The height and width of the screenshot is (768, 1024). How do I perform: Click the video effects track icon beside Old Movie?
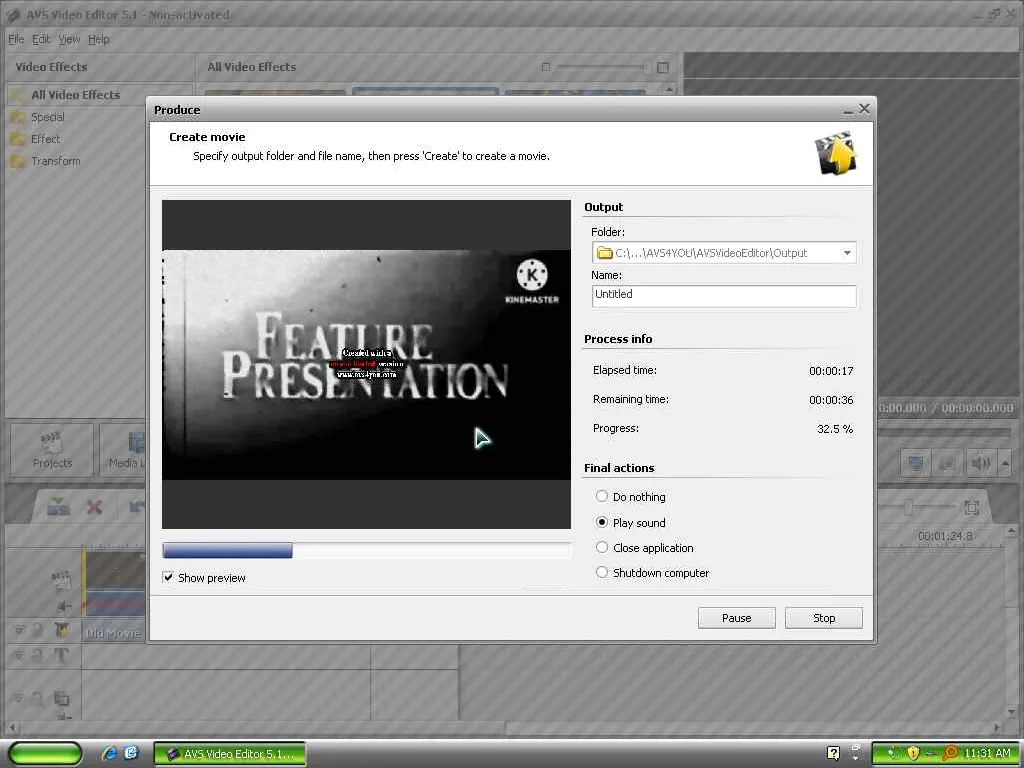point(62,630)
